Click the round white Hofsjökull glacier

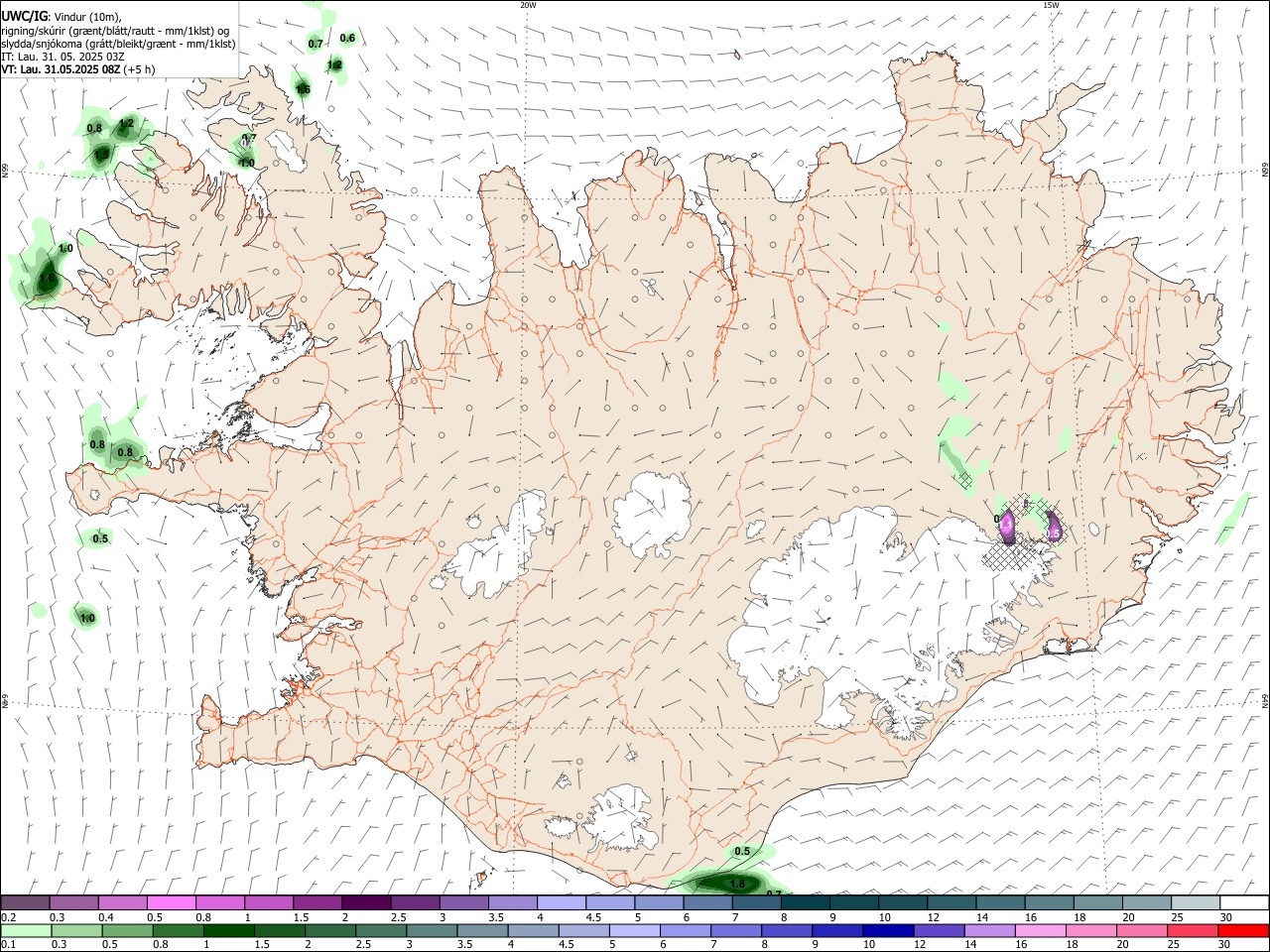pos(652,513)
